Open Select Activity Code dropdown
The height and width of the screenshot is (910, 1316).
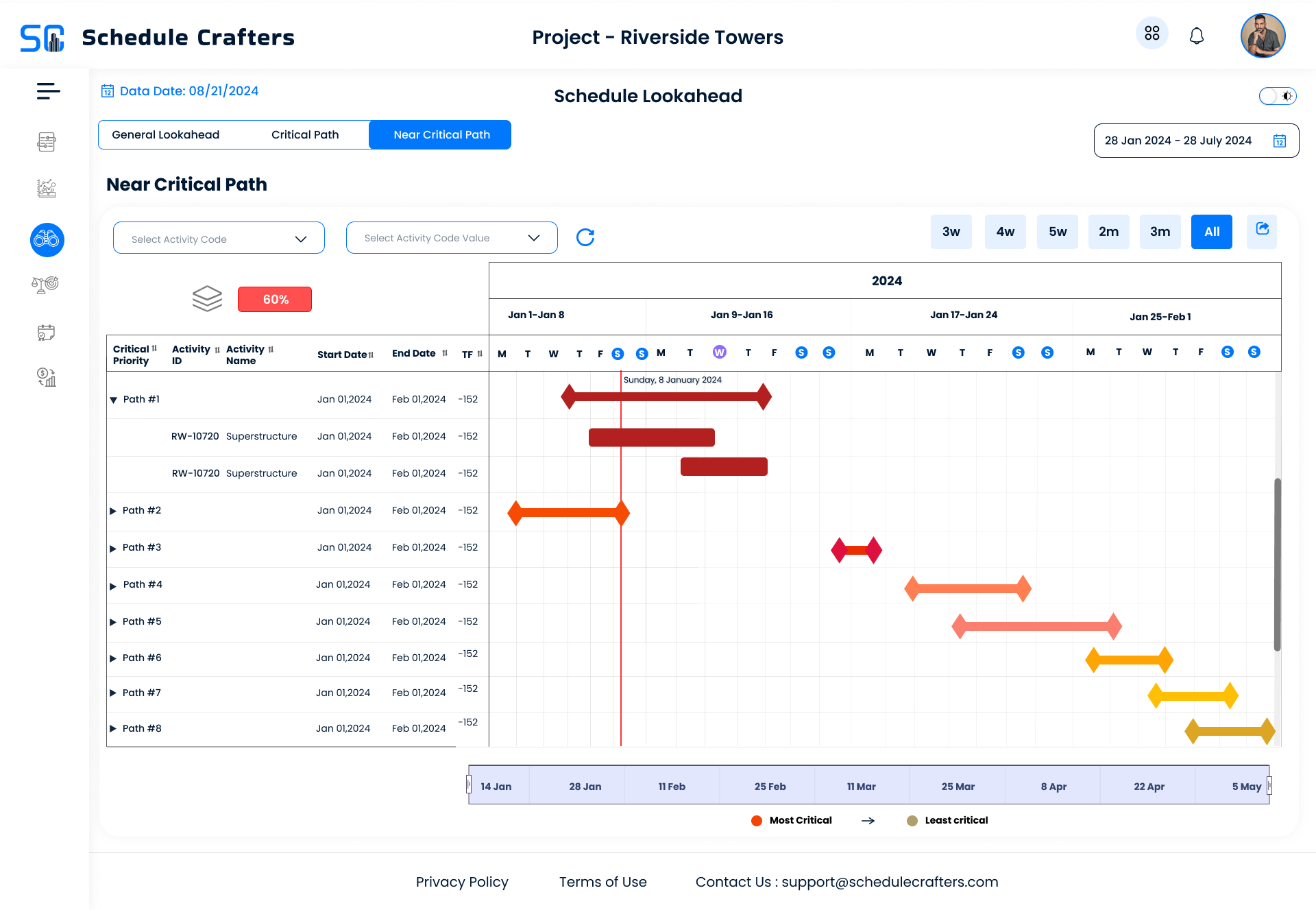[x=219, y=238]
